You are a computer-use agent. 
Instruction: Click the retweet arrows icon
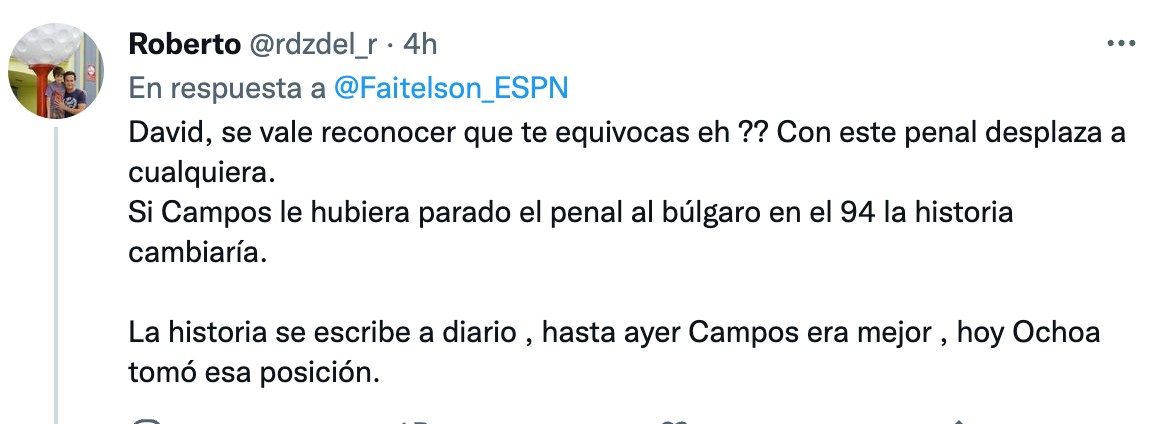point(412,421)
